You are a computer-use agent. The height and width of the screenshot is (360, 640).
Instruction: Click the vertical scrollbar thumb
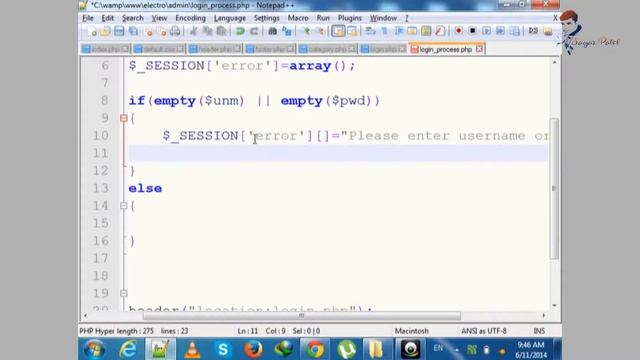(x=554, y=189)
